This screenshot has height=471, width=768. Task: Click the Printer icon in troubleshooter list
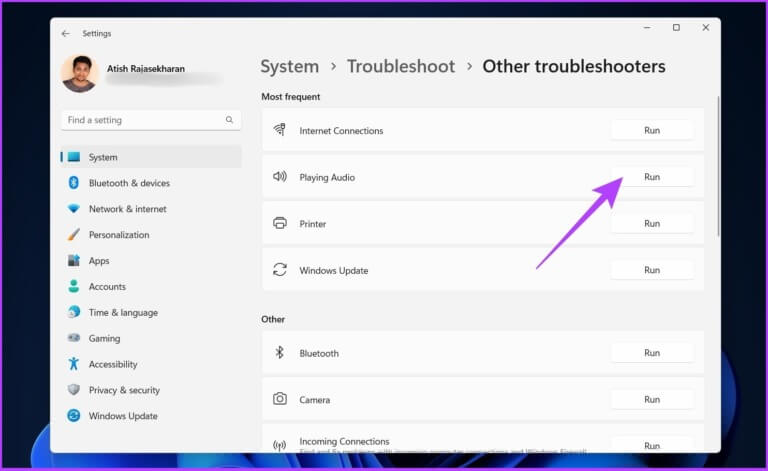pyautogui.click(x=280, y=224)
